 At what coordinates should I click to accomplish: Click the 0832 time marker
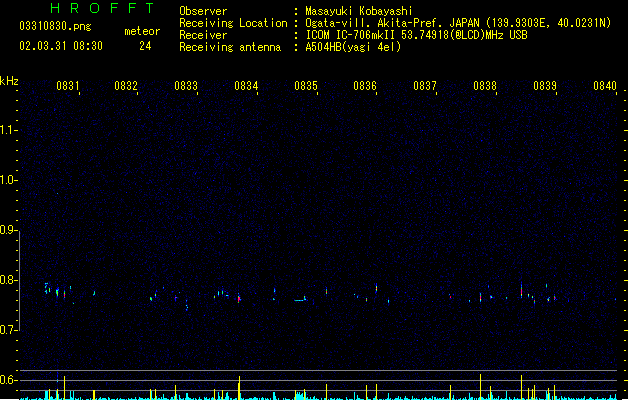point(126,86)
